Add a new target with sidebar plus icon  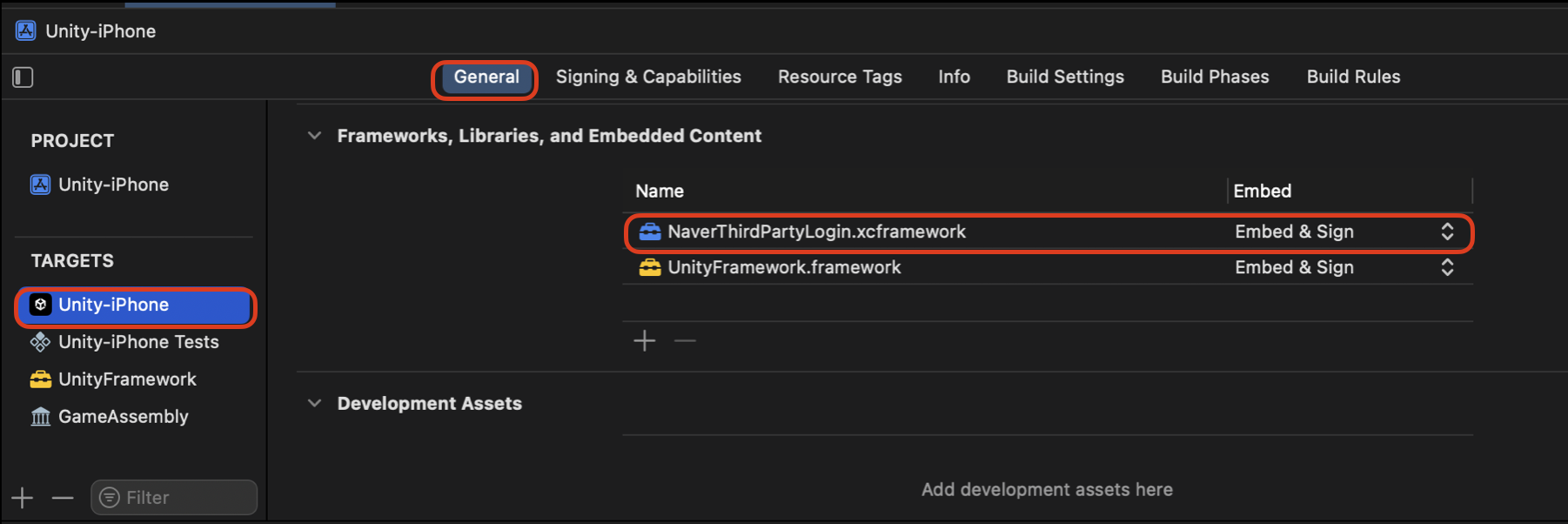(x=23, y=498)
